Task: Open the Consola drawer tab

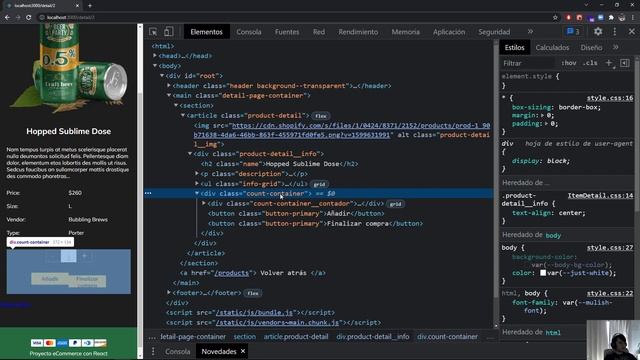Action: (x=178, y=351)
